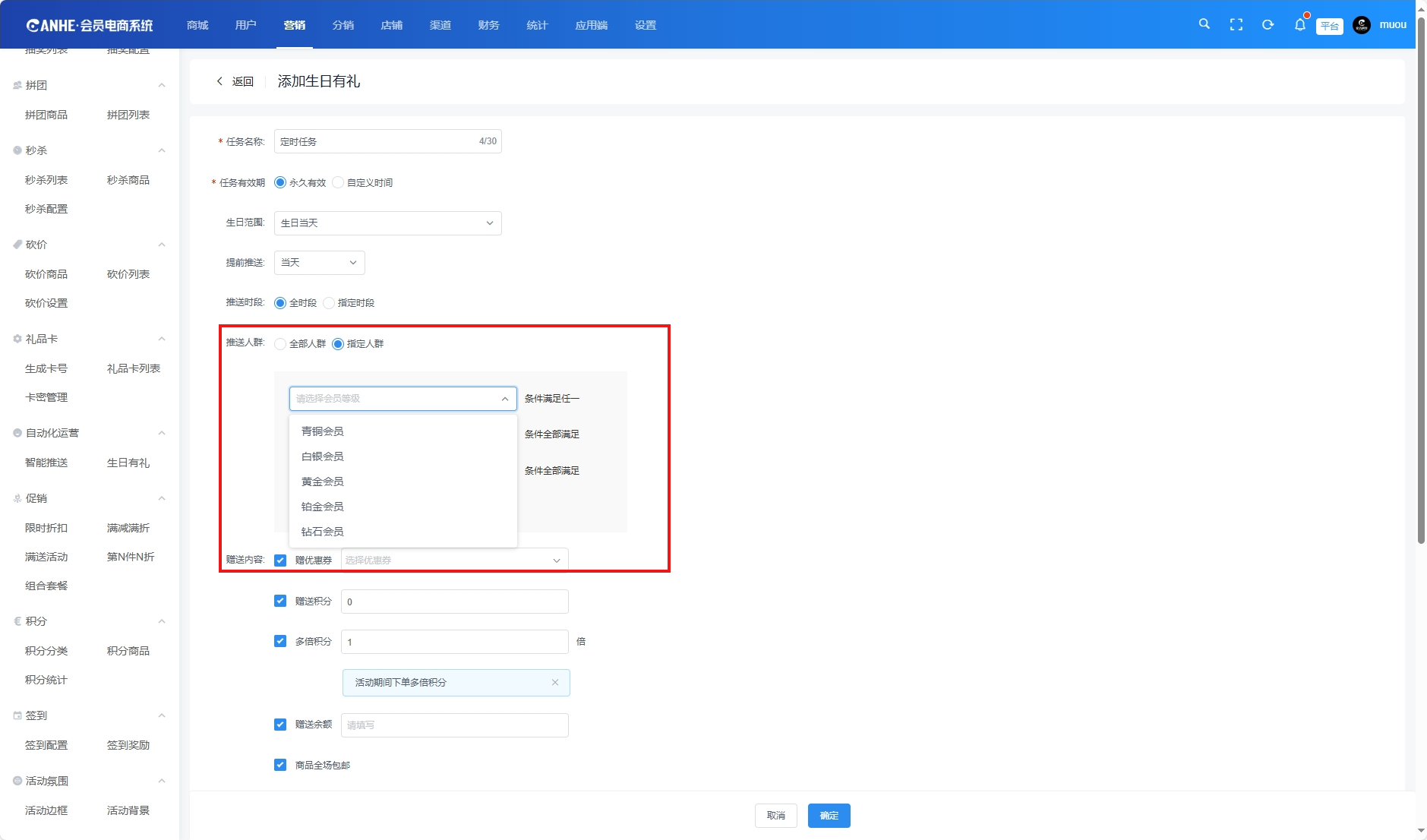1427x840 pixels.
Task: Click the CANHE logo
Action: coord(90,25)
